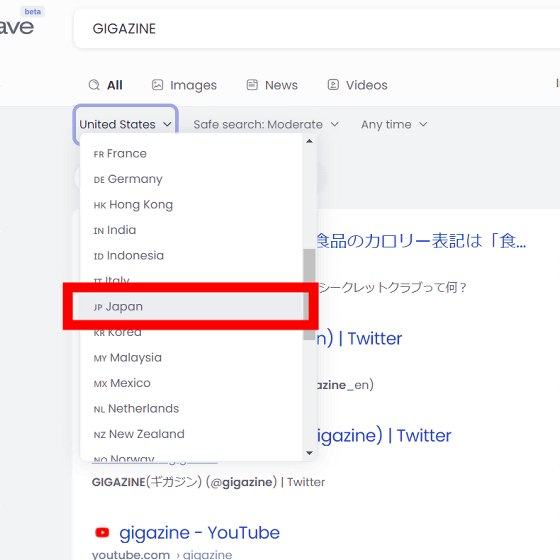This screenshot has height=560, width=560.
Task: Click the magnifier icon beside All
Action: pos(94,85)
